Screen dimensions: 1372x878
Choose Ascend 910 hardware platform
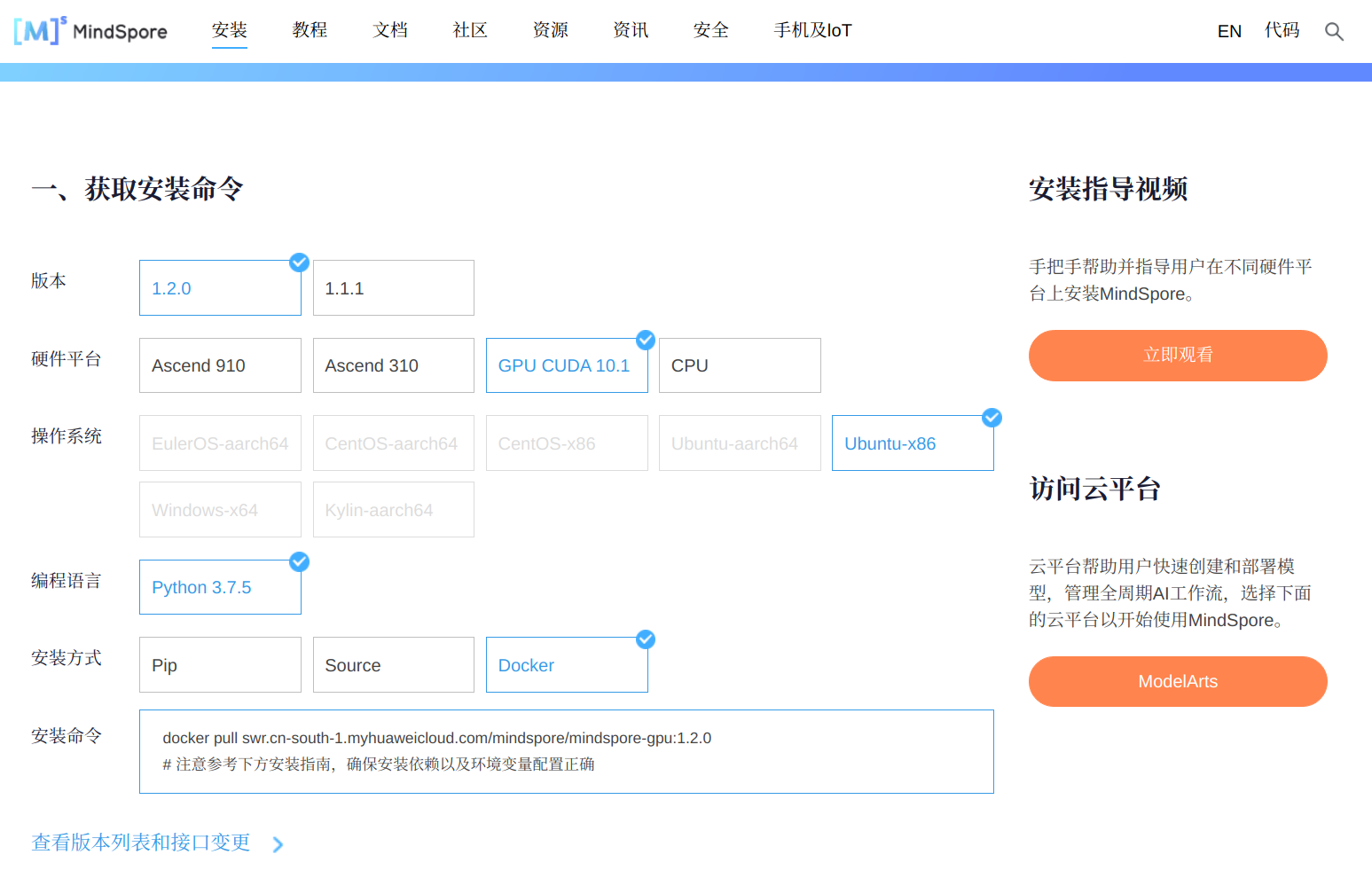click(220, 365)
